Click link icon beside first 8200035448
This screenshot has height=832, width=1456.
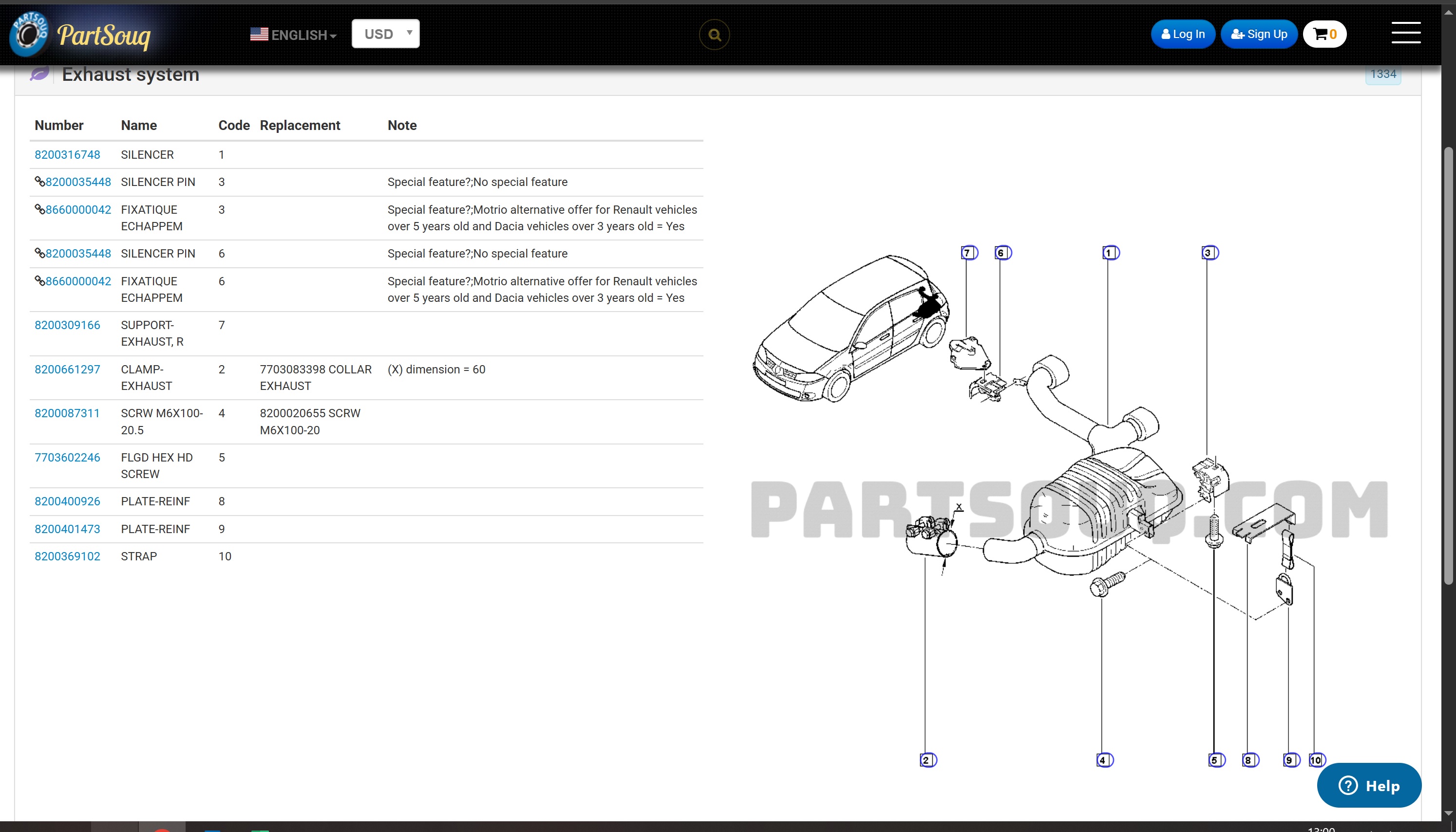tap(40, 182)
